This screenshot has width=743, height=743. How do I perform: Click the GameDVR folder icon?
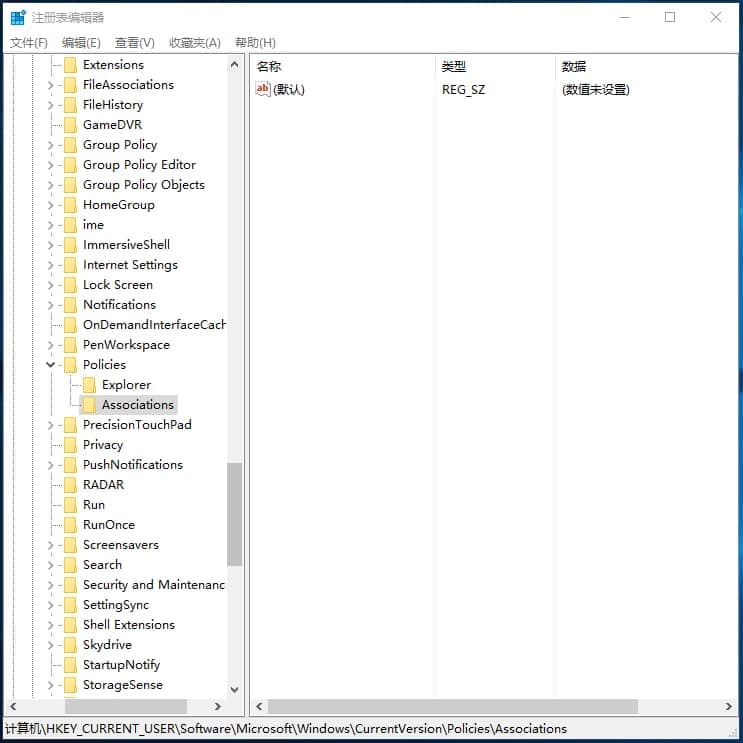pos(70,125)
